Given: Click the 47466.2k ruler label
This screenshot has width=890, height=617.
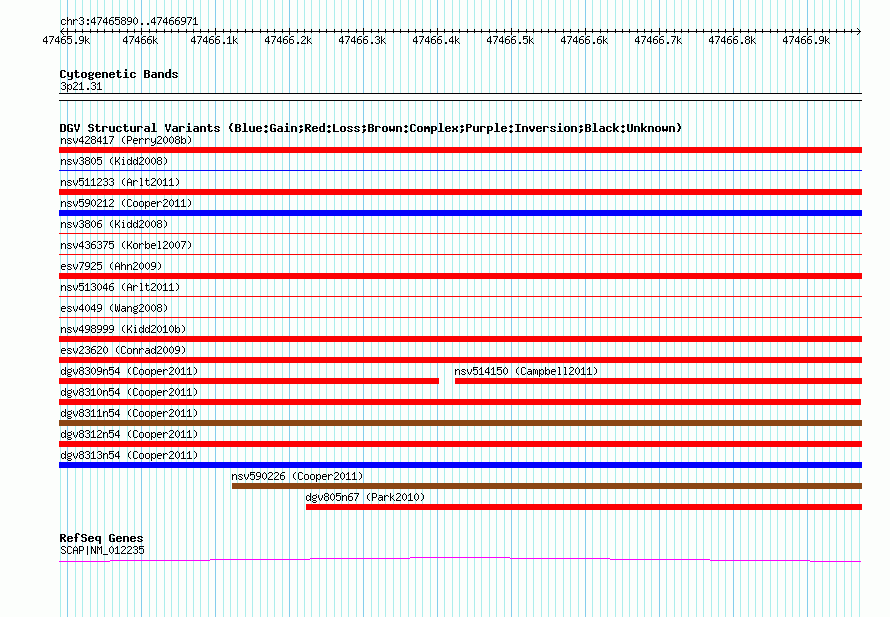Looking at the screenshot, I should pos(288,40).
